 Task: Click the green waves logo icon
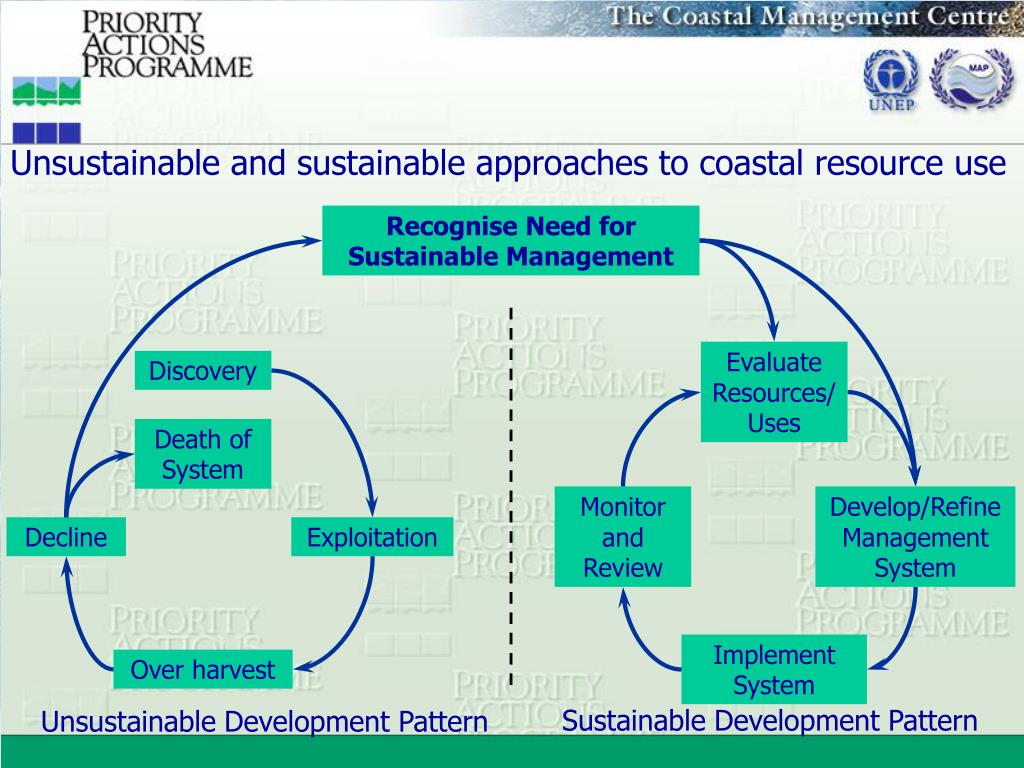pos(46,92)
